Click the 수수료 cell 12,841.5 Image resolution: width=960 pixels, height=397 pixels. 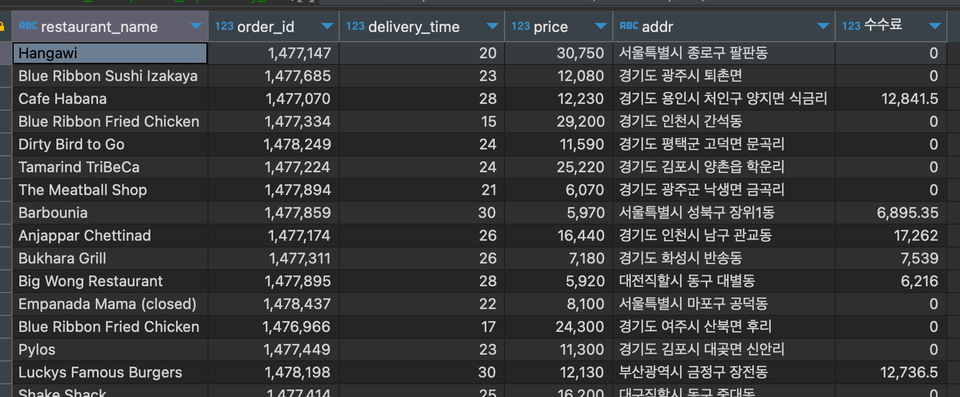[x=891, y=99]
